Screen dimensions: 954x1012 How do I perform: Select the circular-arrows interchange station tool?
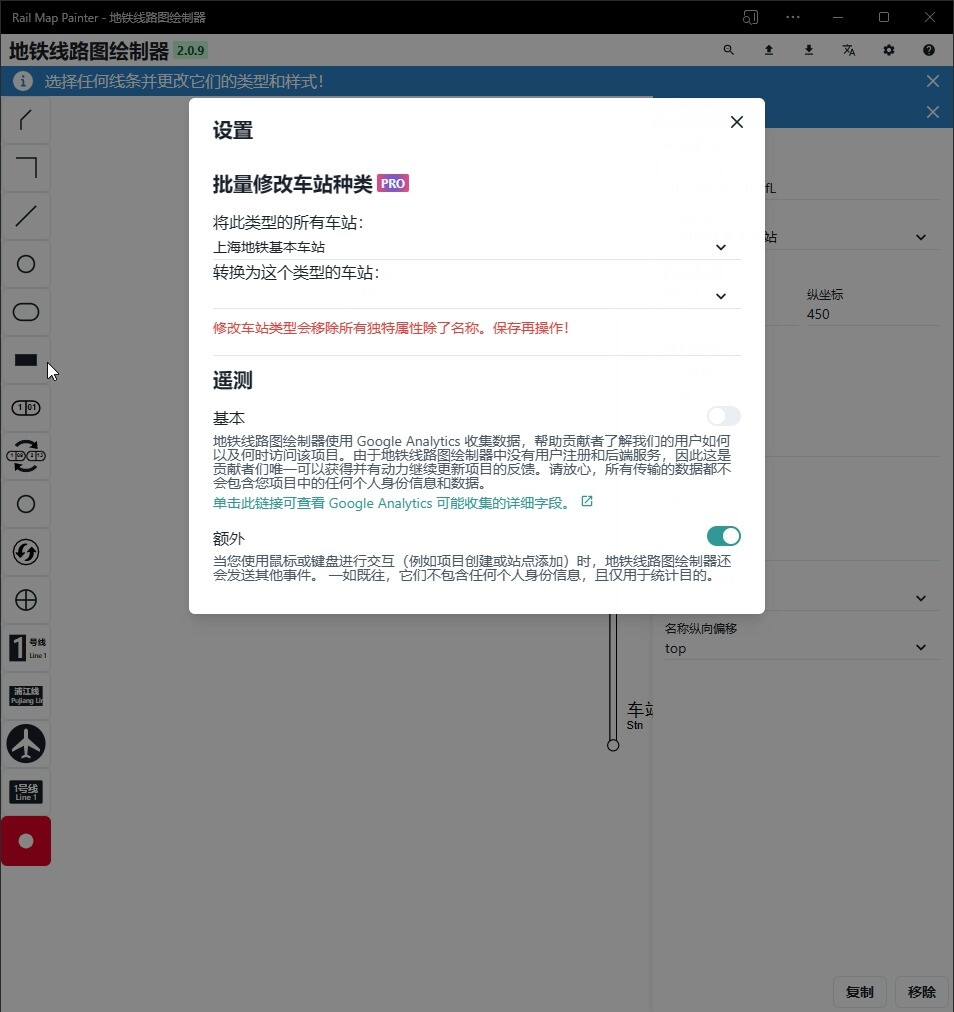pos(26,456)
